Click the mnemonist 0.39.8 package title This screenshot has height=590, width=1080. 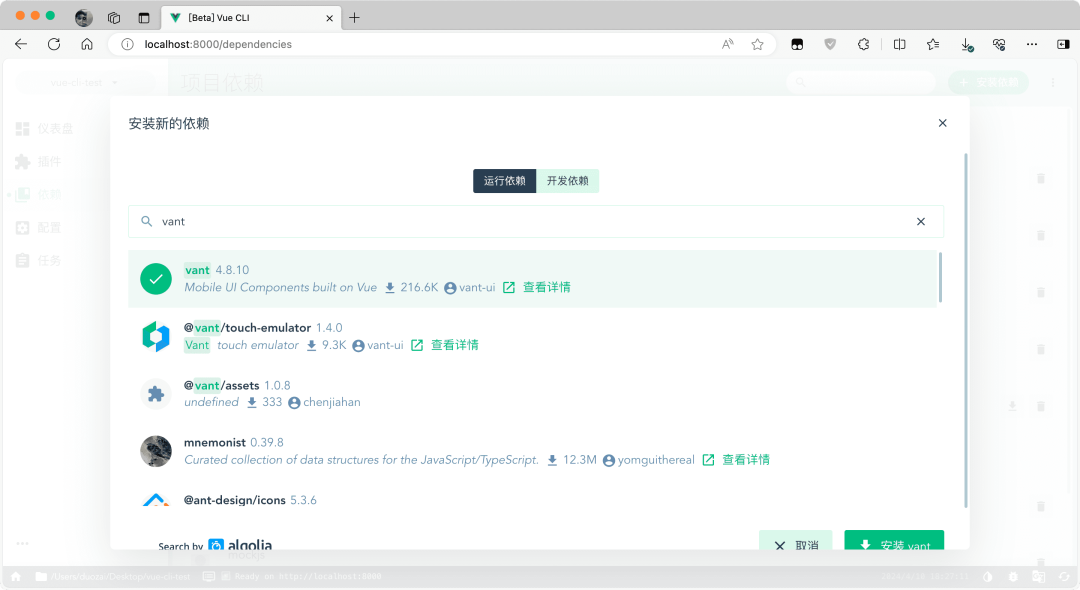coord(233,443)
